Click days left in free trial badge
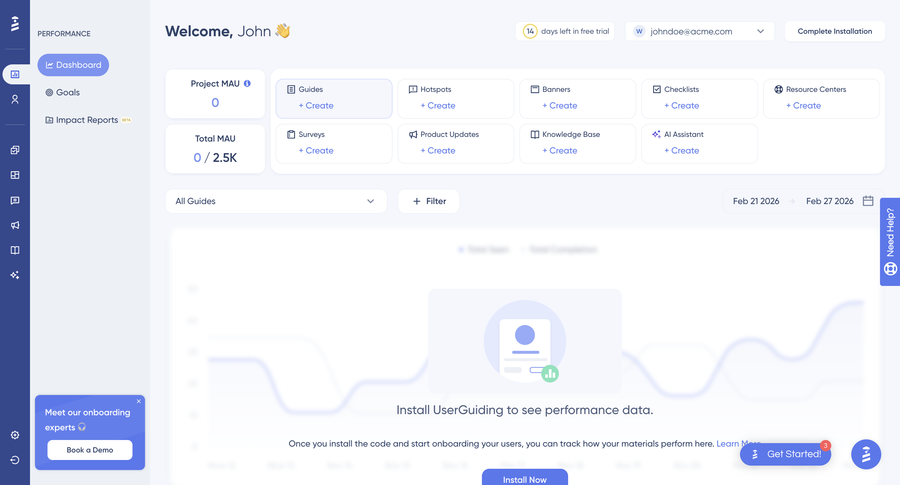 [565, 32]
